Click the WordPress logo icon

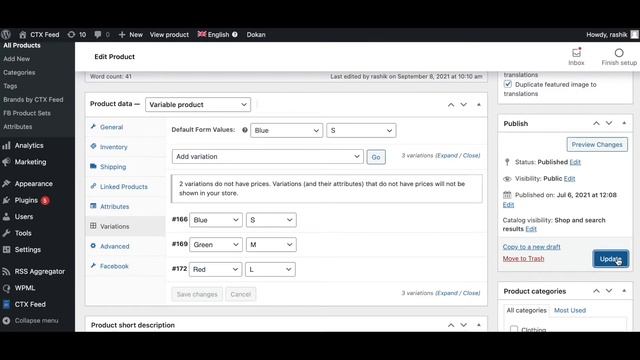[x=6, y=35]
